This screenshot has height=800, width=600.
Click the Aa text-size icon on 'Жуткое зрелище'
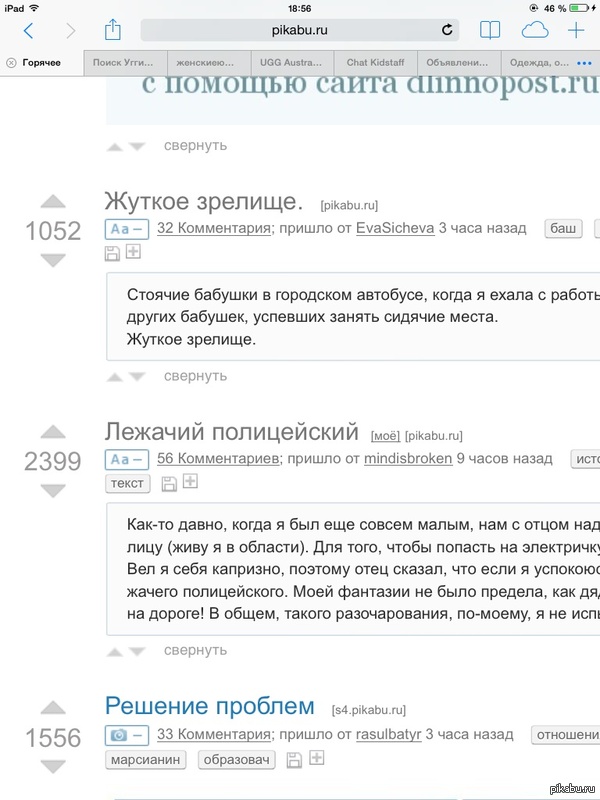coord(120,228)
